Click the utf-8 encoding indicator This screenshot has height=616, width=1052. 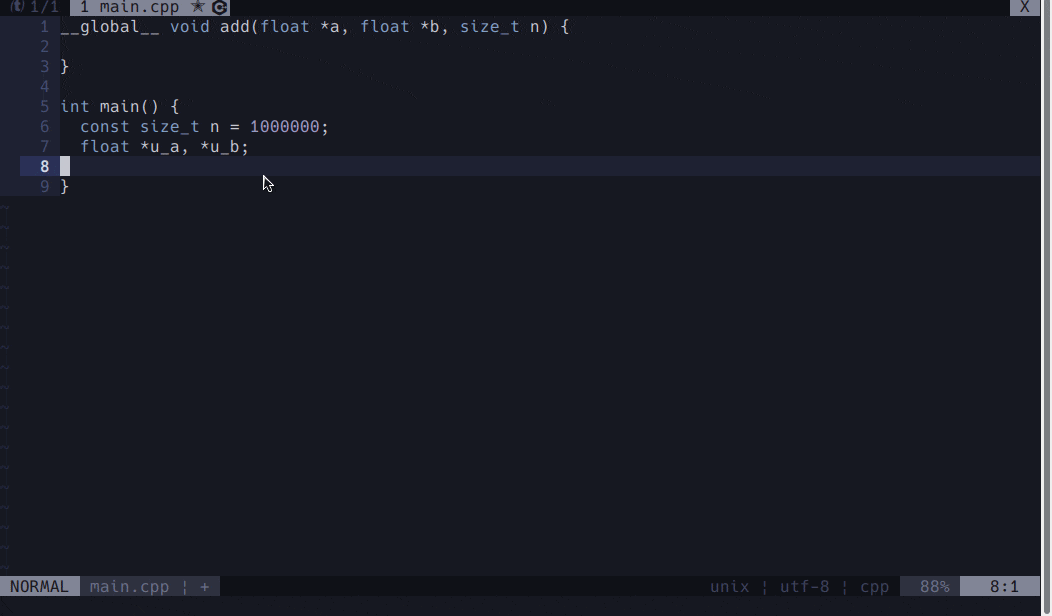coord(804,586)
